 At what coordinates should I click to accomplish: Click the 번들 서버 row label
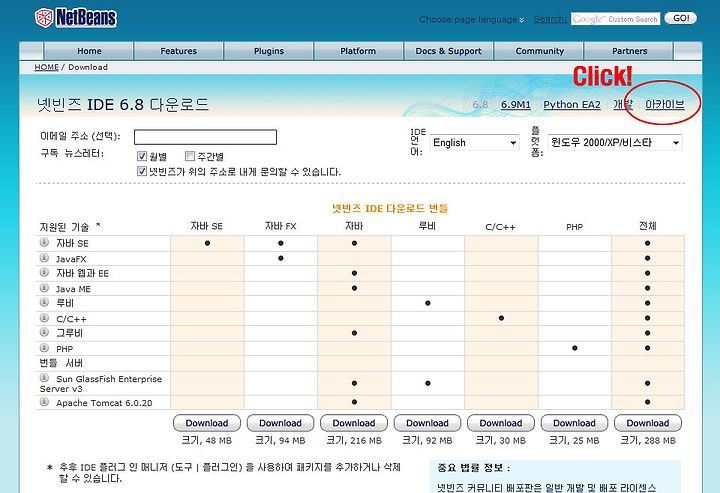[x=61, y=363]
